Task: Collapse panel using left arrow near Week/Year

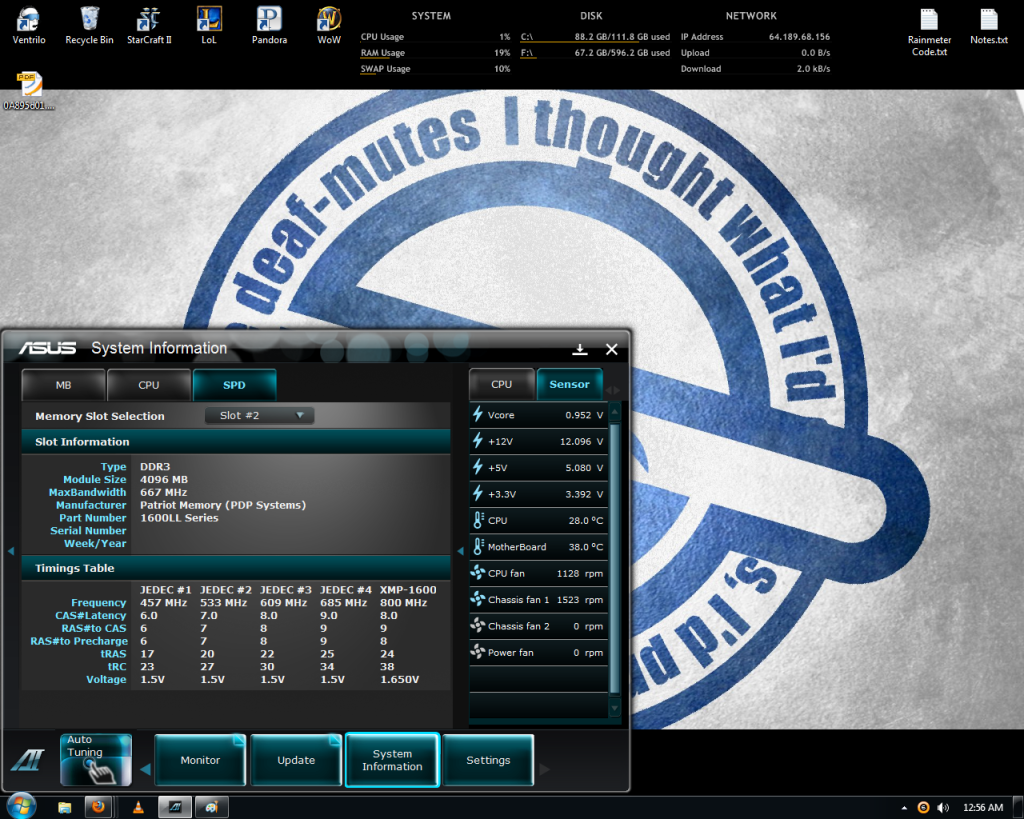Action: click(x=10, y=551)
